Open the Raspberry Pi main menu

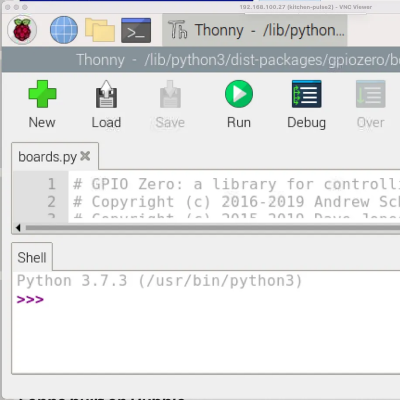coord(22,30)
